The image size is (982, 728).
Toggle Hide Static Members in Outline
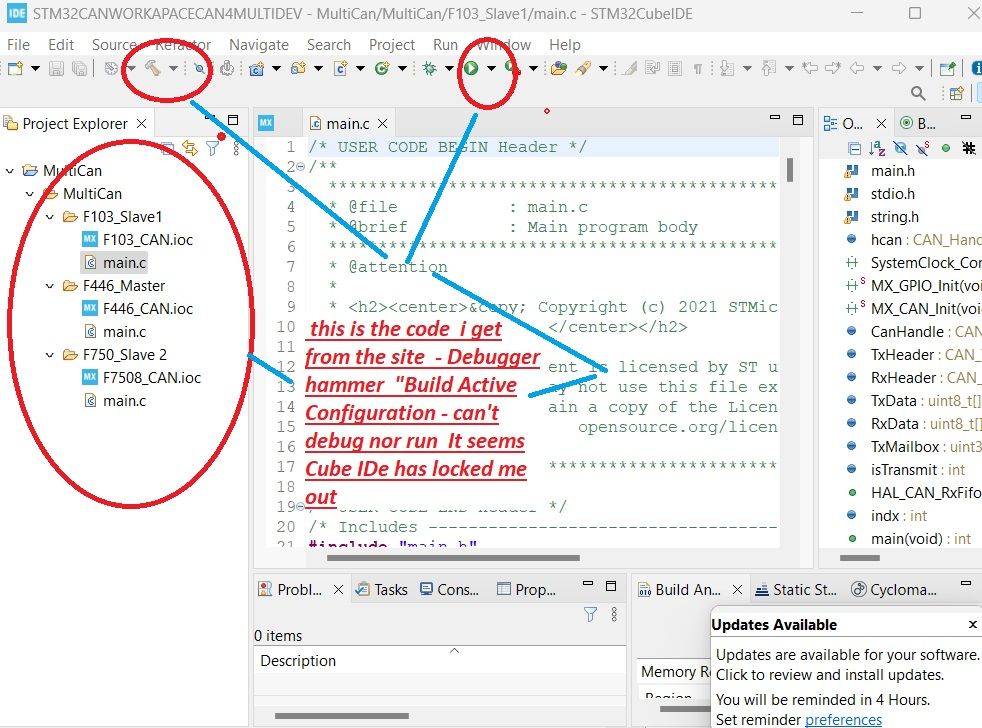tap(923, 148)
